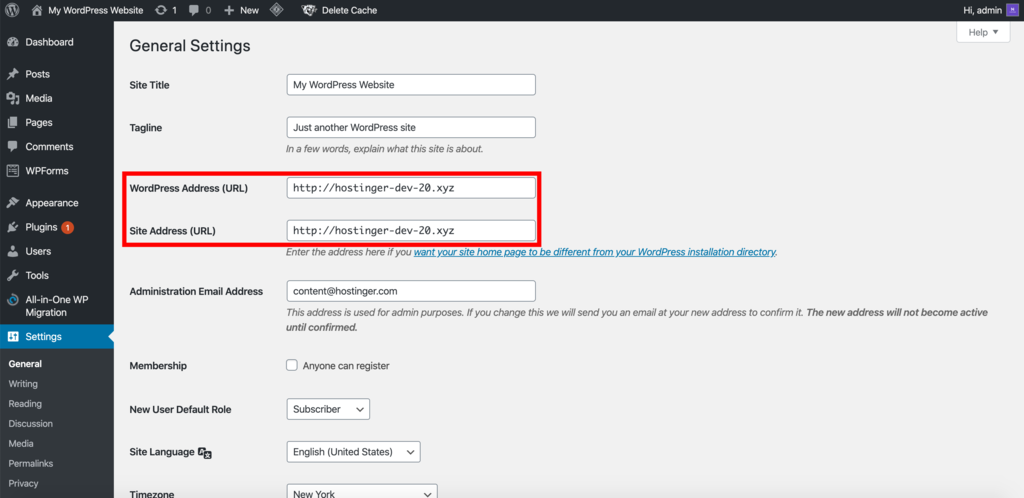
Task: Click the Membership field label
Action: pos(158,366)
